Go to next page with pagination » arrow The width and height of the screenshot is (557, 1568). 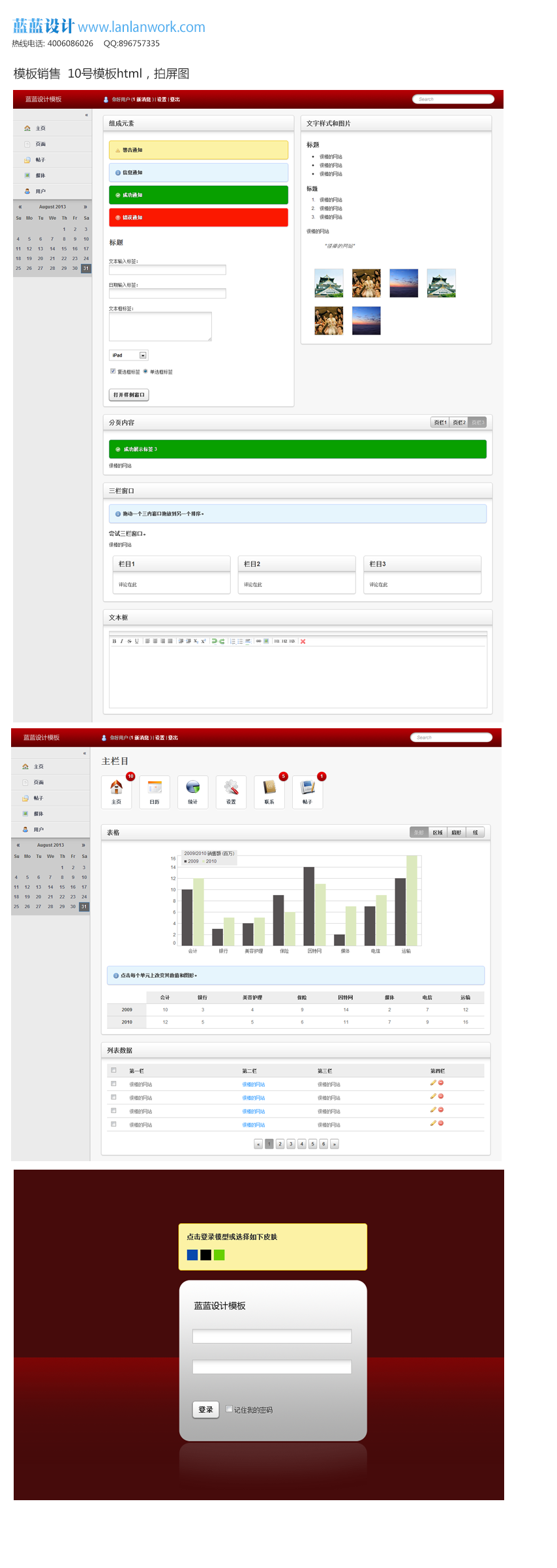point(335,1144)
